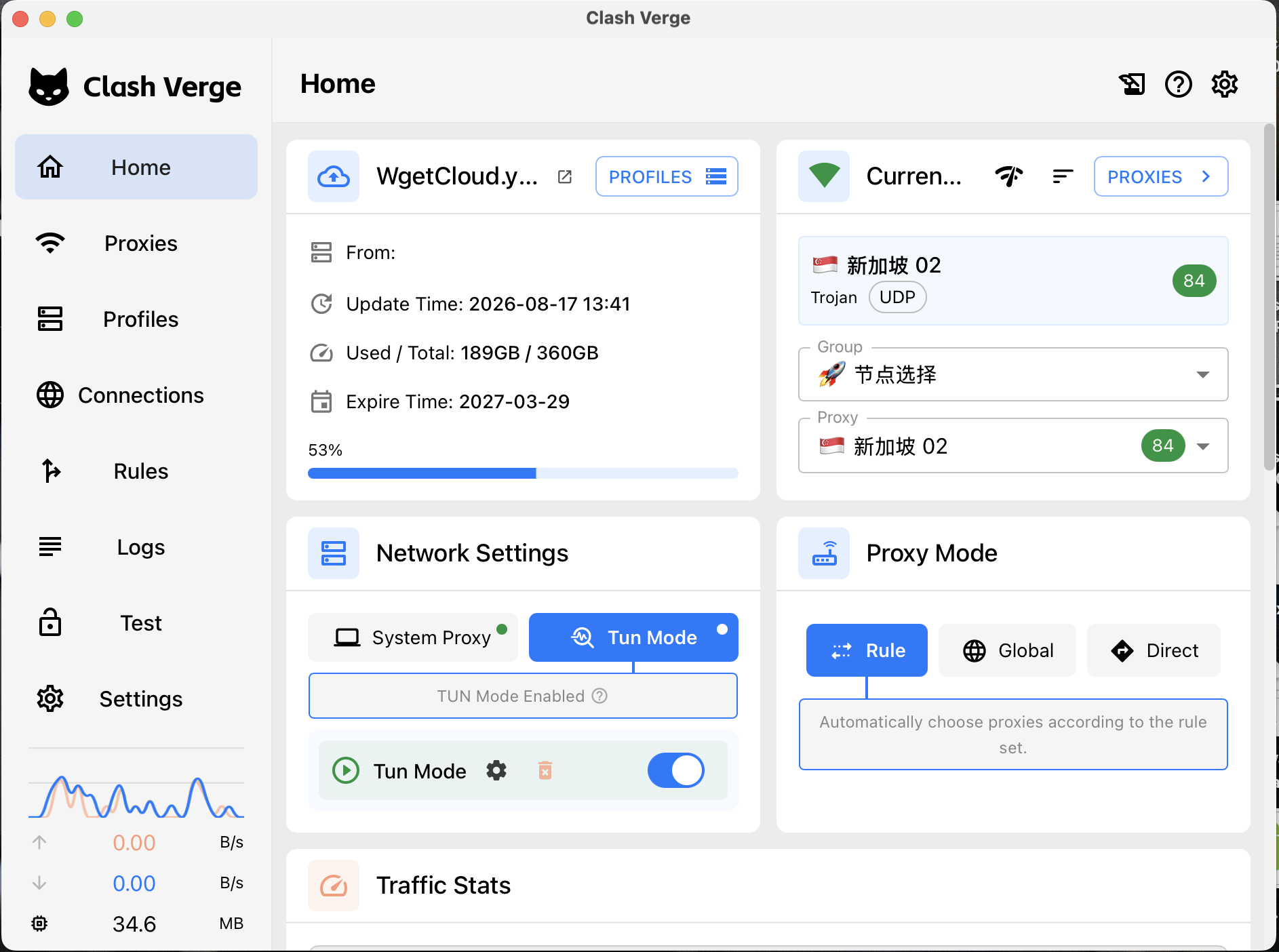Open profile external link icon
1279x952 pixels.
pyautogui.click(x=565, y=177)
